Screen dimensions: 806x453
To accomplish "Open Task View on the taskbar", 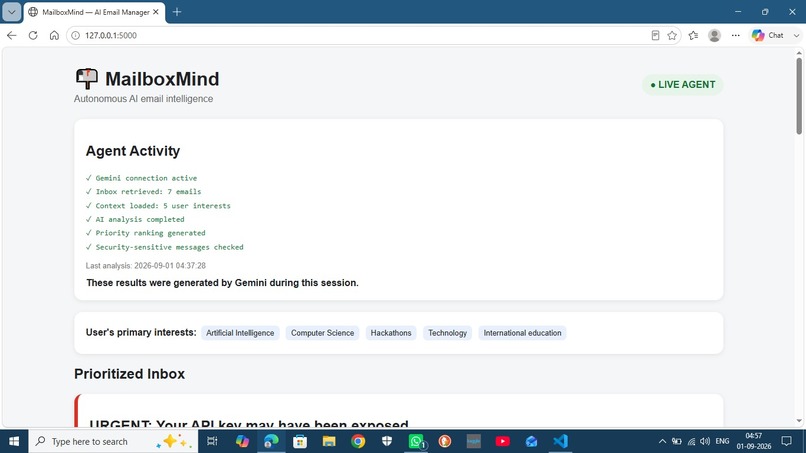I will [212, 441].
